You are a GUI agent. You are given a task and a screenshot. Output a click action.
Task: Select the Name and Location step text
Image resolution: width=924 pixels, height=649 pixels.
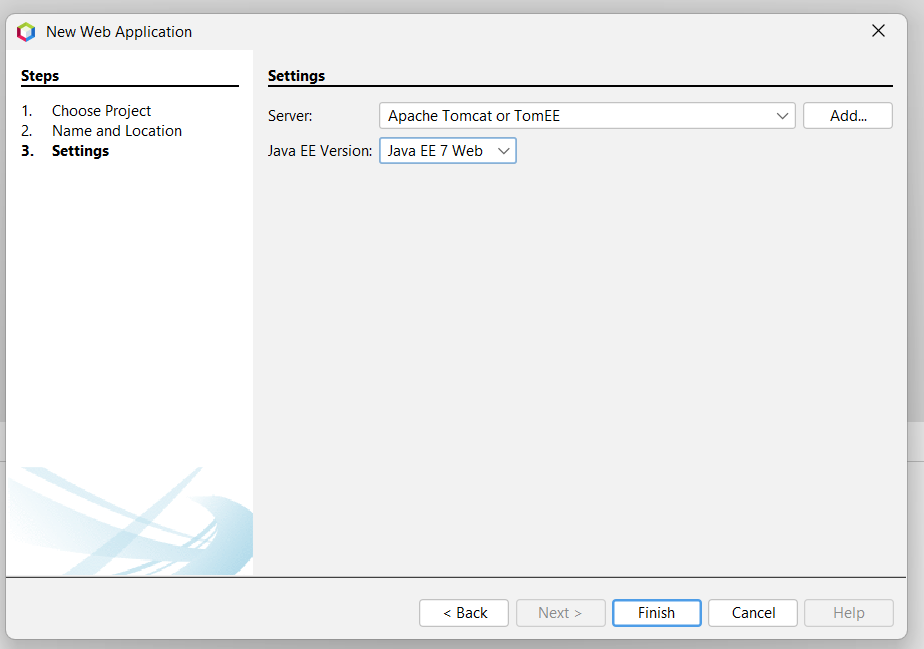pos(117,131)
